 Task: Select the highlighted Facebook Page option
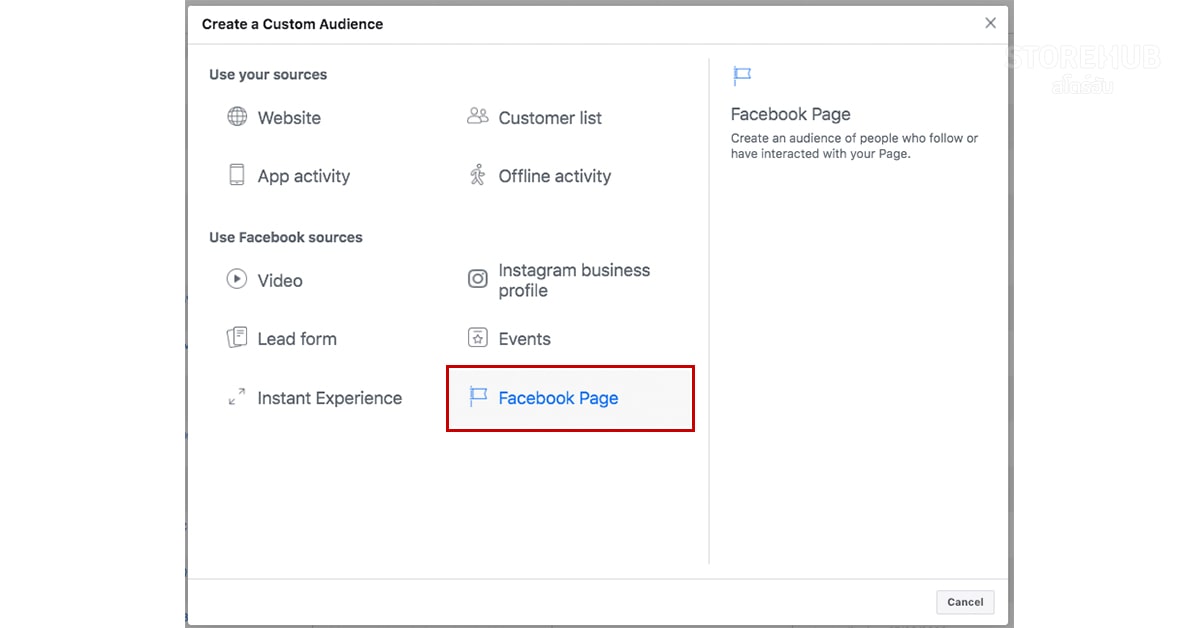click(x=570, y=398)
